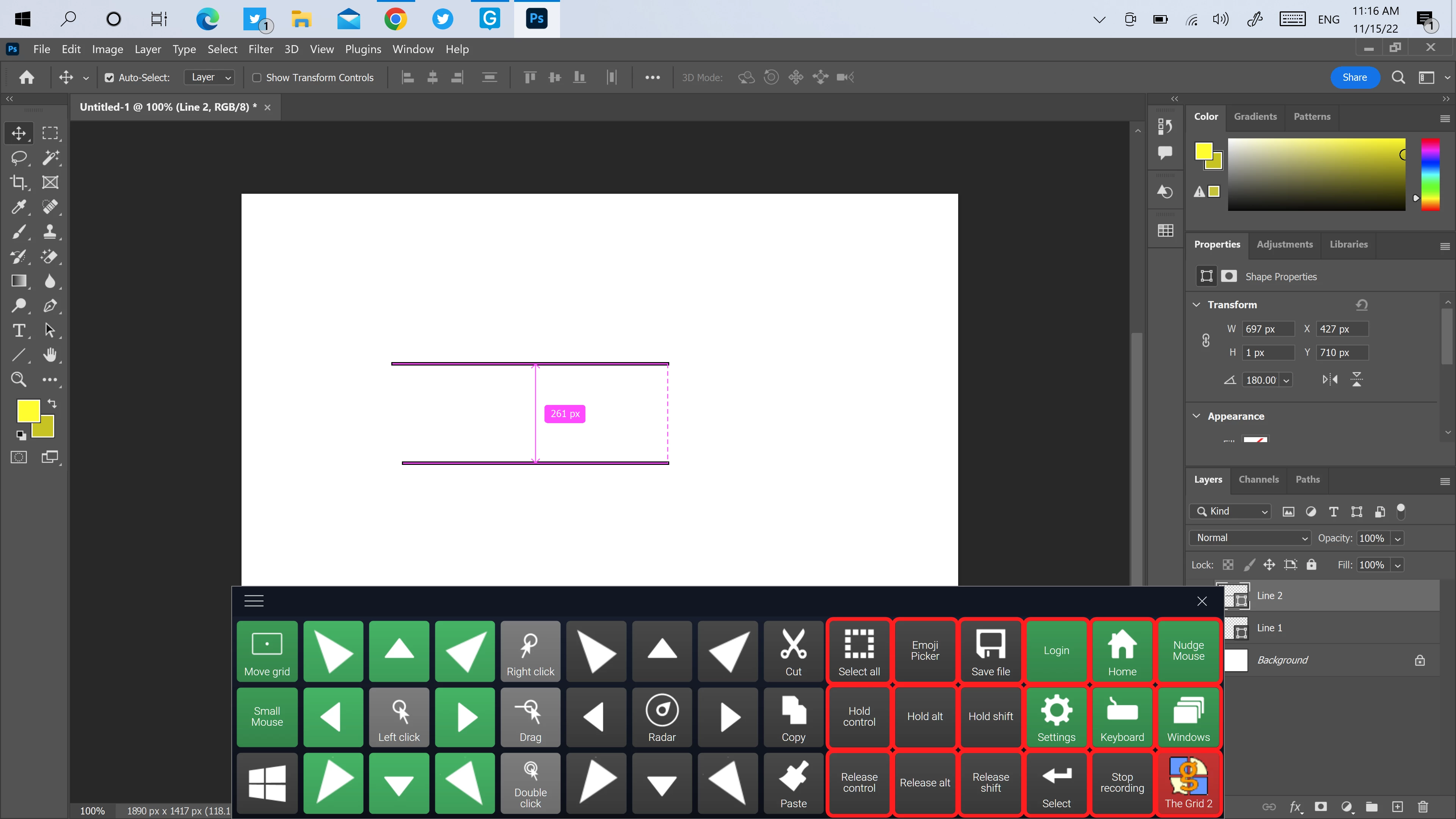The image size is (1456, 819).
Task: Select the Crop tool
Action: (19, 182)
